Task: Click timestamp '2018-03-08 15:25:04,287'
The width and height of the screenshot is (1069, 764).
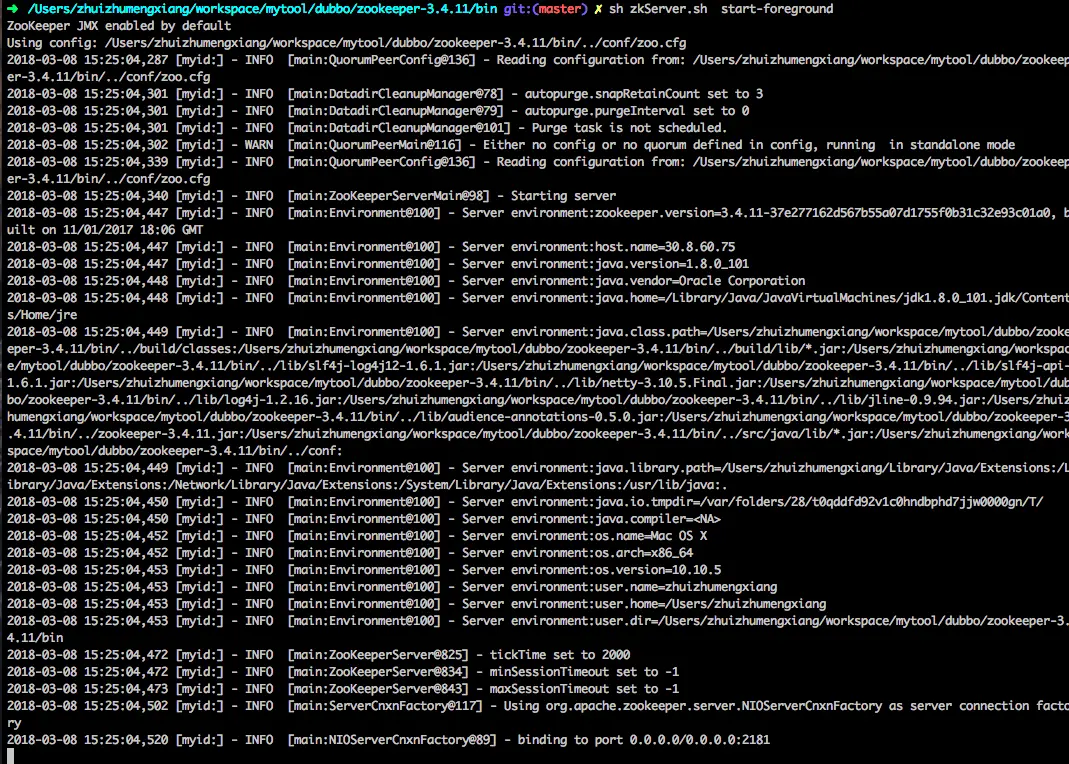Action: pyautogui.click(x=87, y=60)
